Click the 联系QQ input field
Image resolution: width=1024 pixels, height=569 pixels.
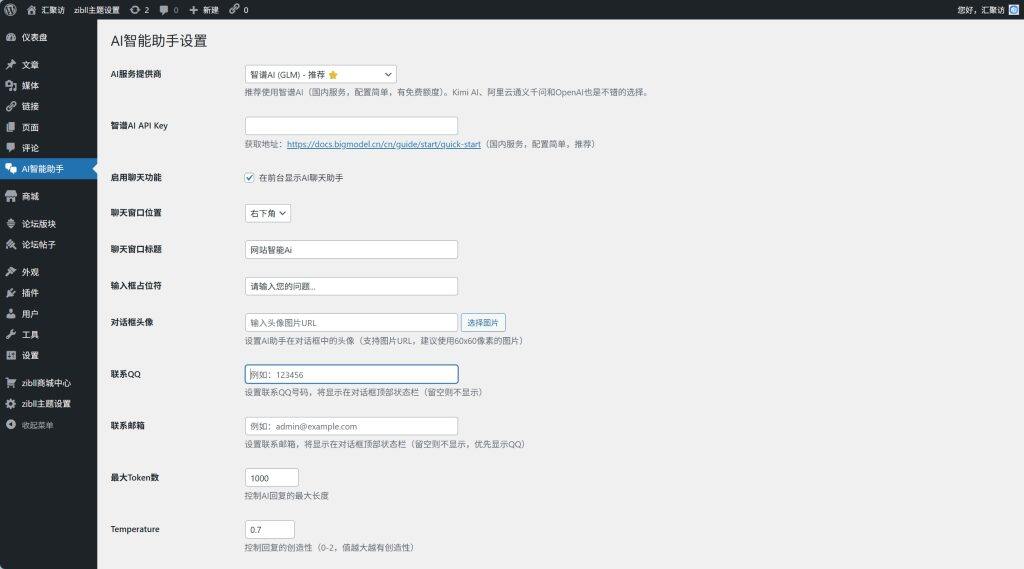tap(351, 374)
